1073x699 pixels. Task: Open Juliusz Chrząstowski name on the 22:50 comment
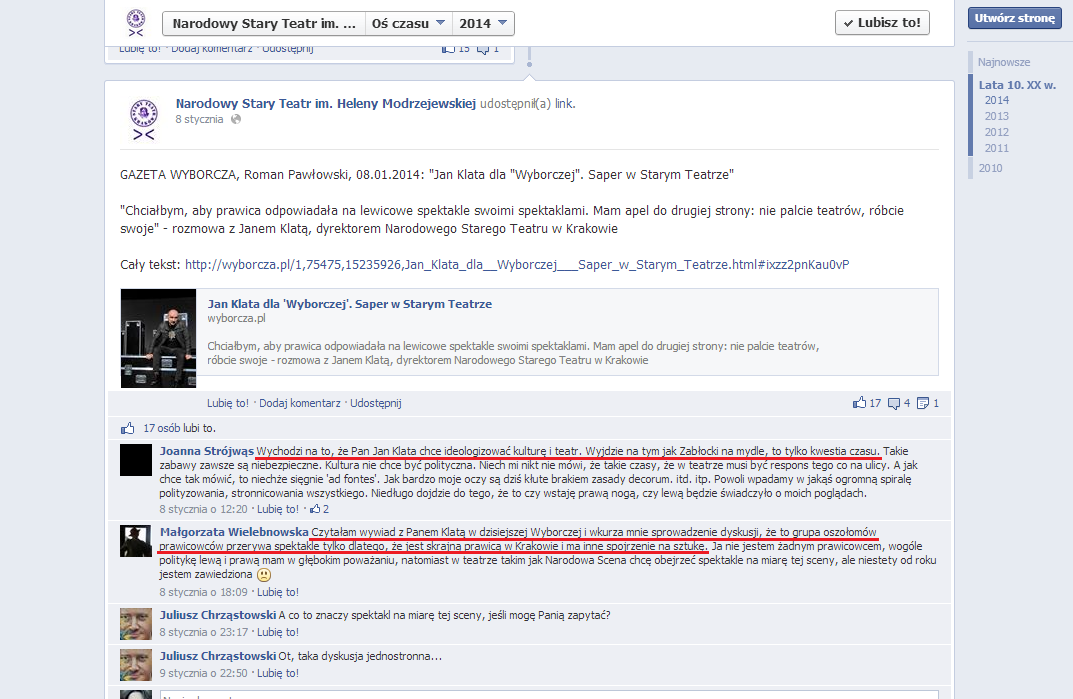click(x=218, y=656)
